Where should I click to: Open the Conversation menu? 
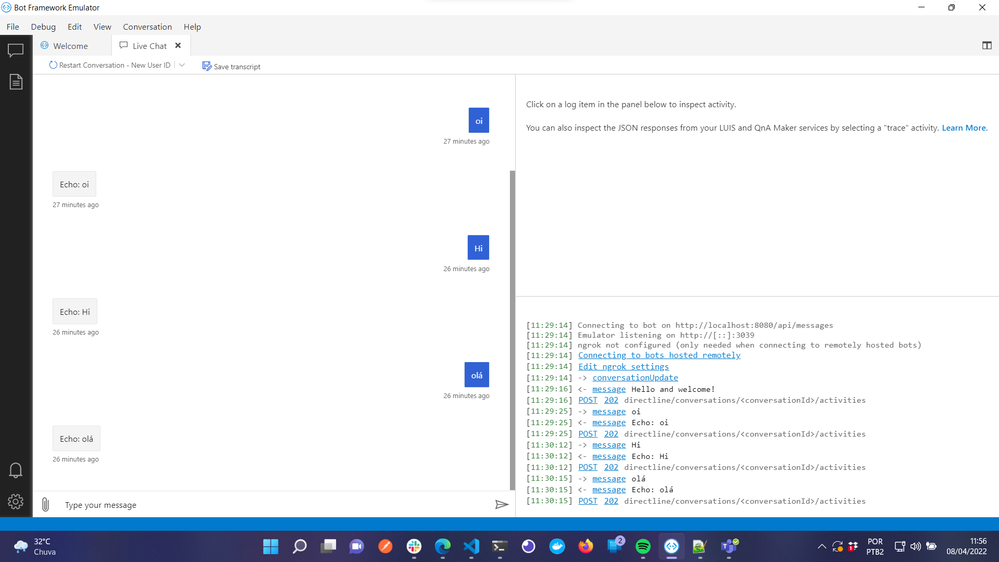147,27
